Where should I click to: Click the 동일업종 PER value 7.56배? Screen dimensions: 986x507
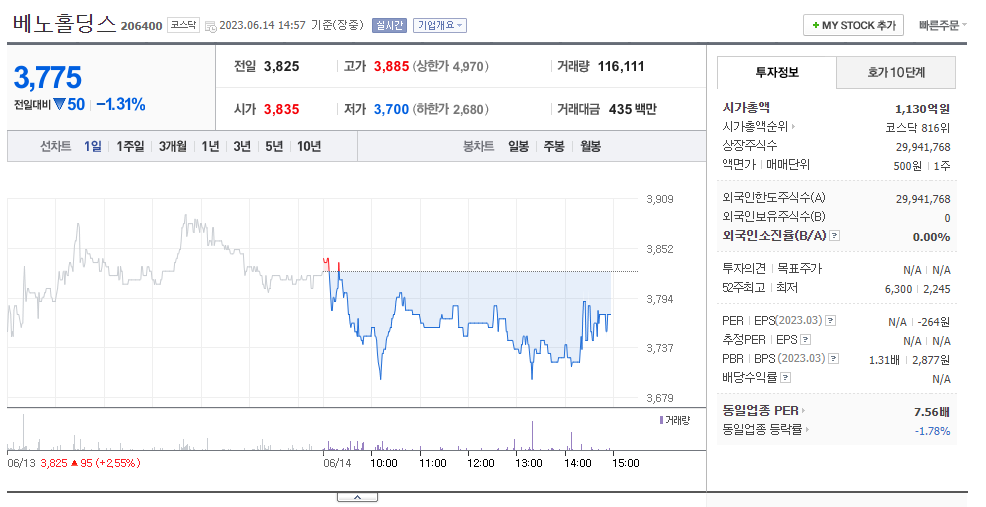point(932,412)
